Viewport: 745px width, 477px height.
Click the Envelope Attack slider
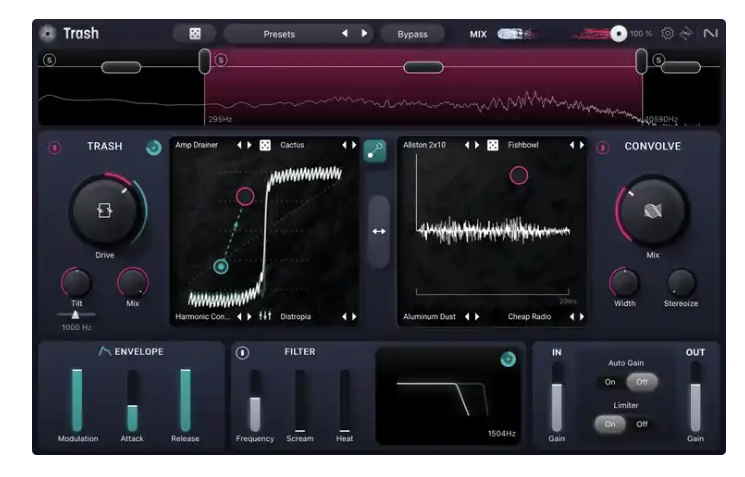pyautogui.click(x=132, y=400)
